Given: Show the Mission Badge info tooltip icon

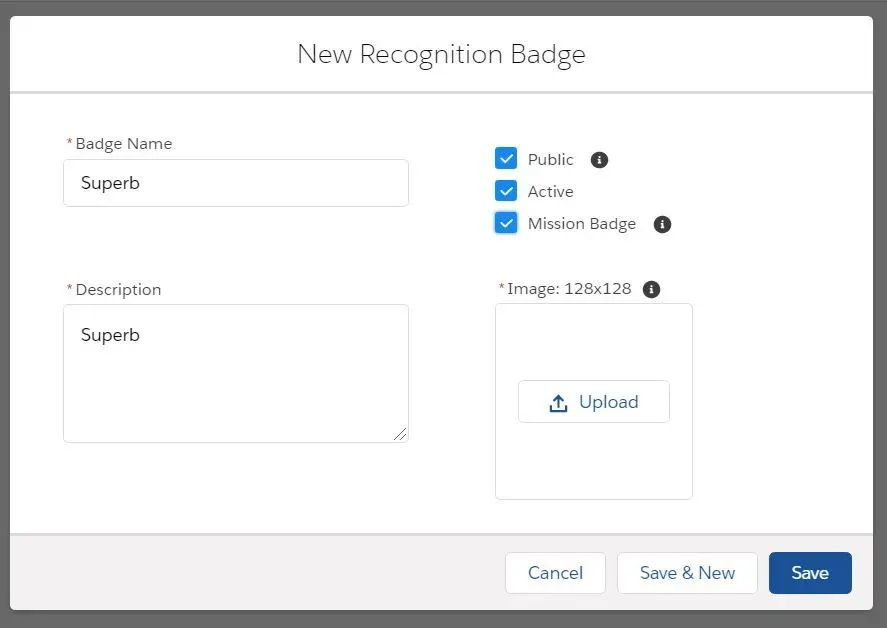Looking at the screenshot, I should 662,225.
